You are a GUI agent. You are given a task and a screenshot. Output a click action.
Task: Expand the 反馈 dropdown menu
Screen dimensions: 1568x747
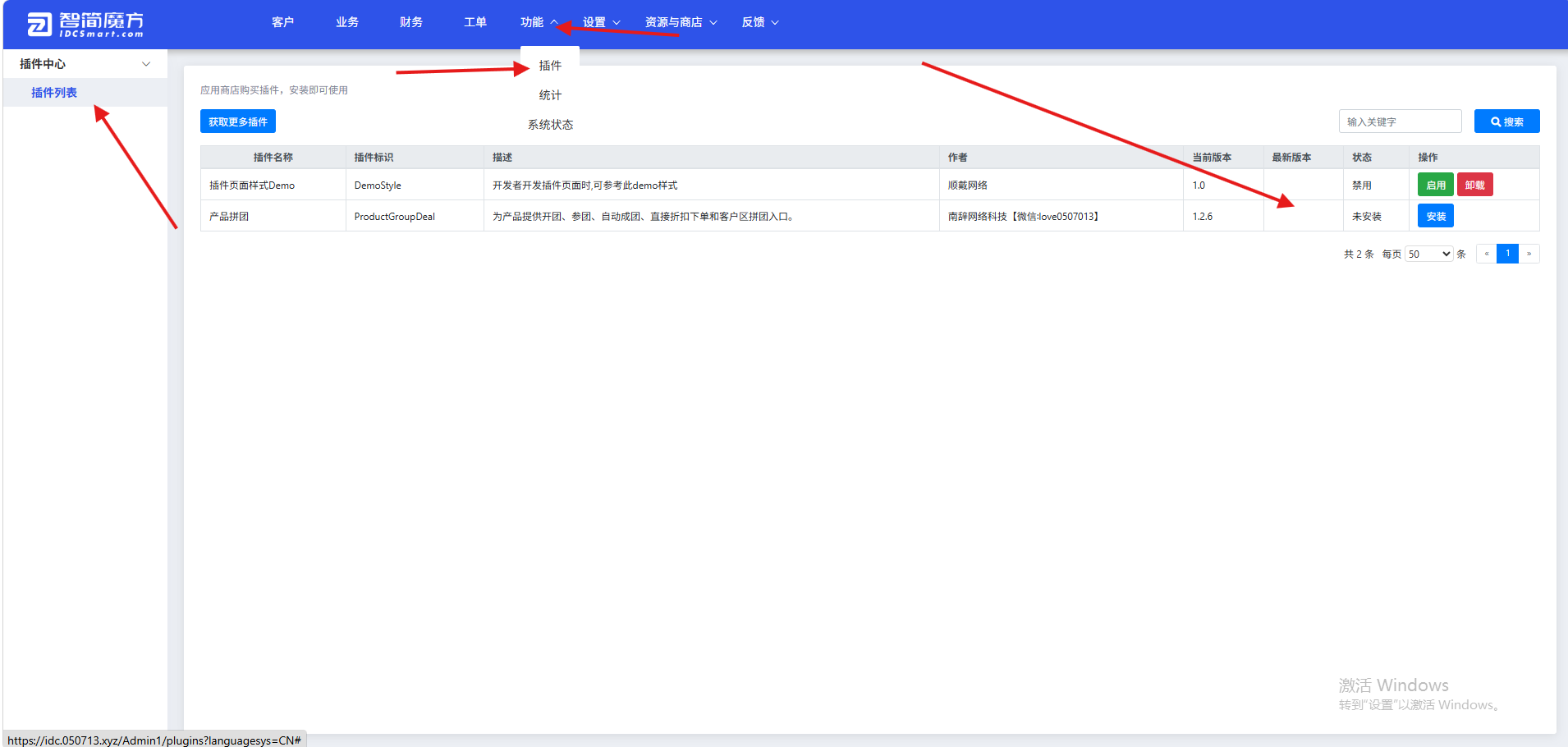point(760,22)
